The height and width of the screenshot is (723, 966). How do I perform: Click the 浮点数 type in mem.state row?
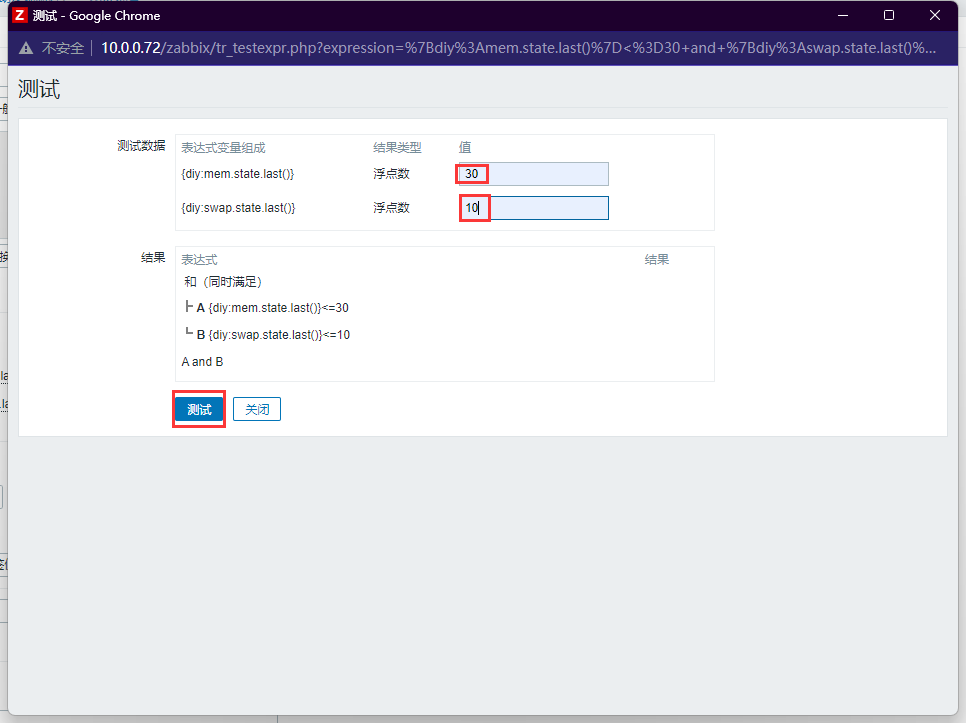point(391,174)
